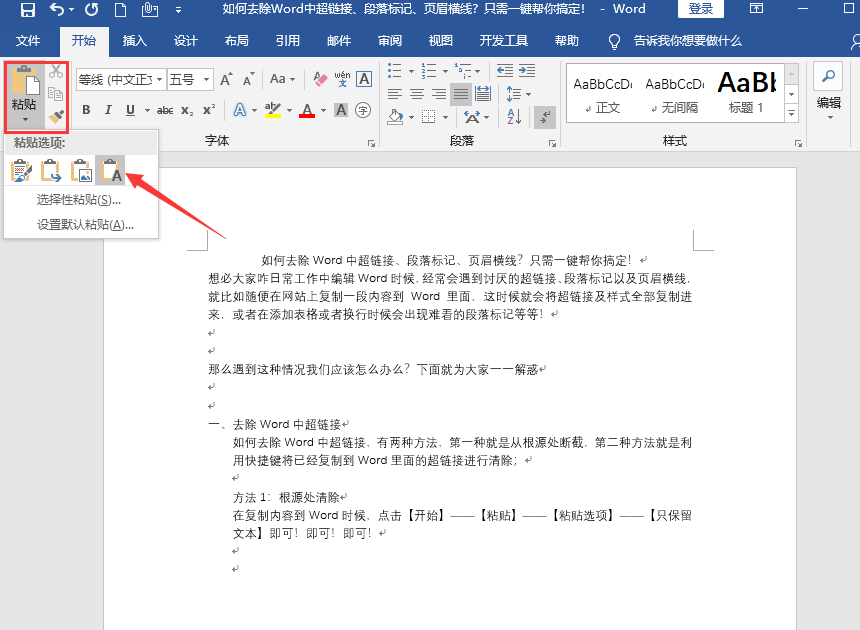Decrease indent icon

[x=505, y=70]
